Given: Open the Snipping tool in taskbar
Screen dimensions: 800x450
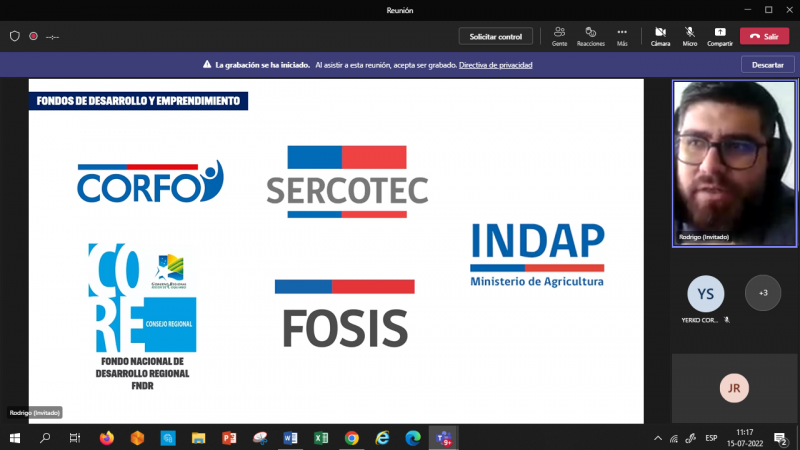Looking at the screenshot, I should [260, 438].
